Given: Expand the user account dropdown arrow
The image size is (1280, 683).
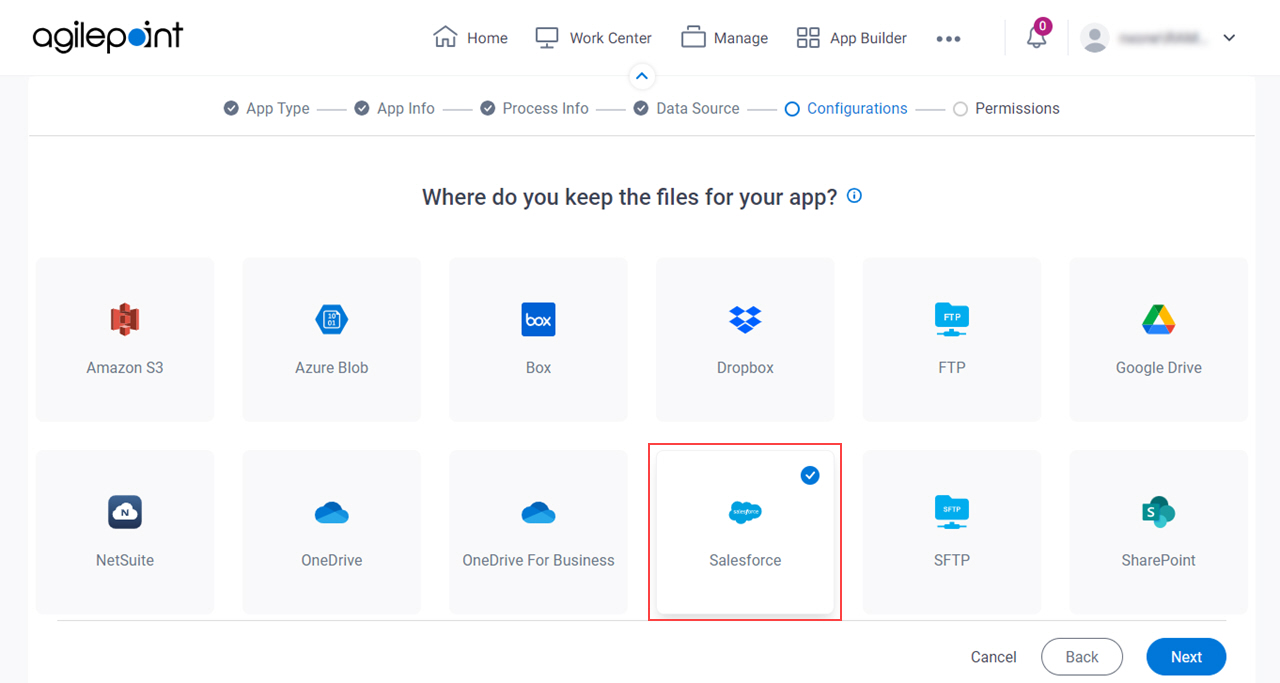Looking at the screenshot, I should (1230, 38).
